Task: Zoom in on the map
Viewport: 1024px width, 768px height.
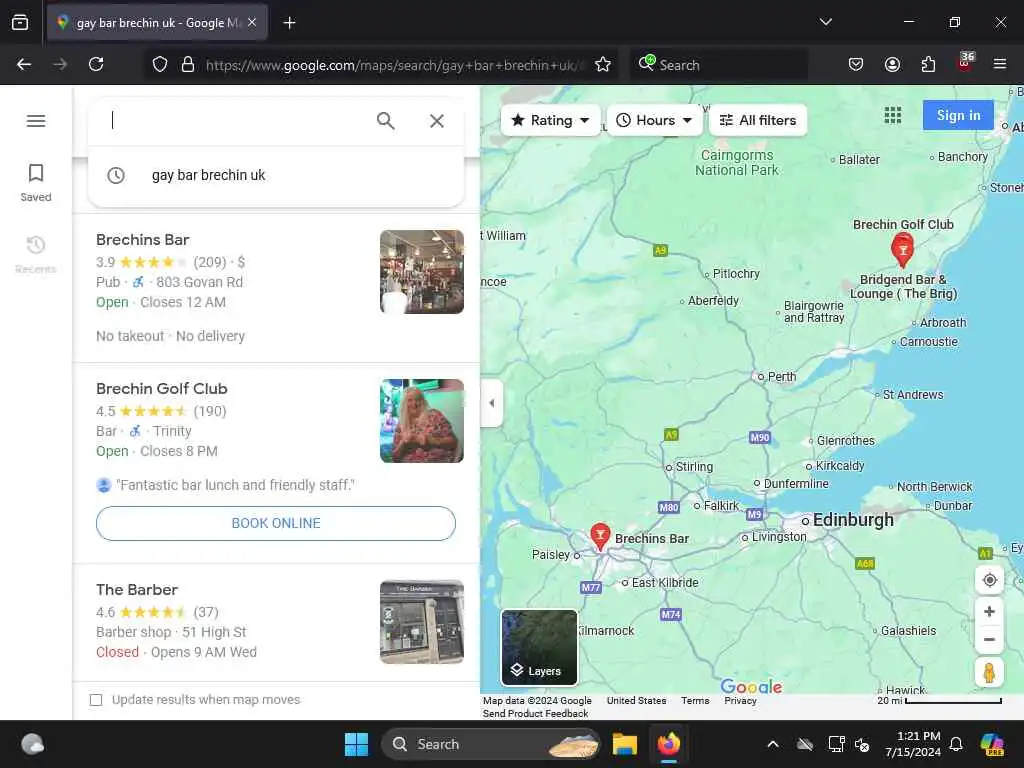Action: click(x=989, y=611)
